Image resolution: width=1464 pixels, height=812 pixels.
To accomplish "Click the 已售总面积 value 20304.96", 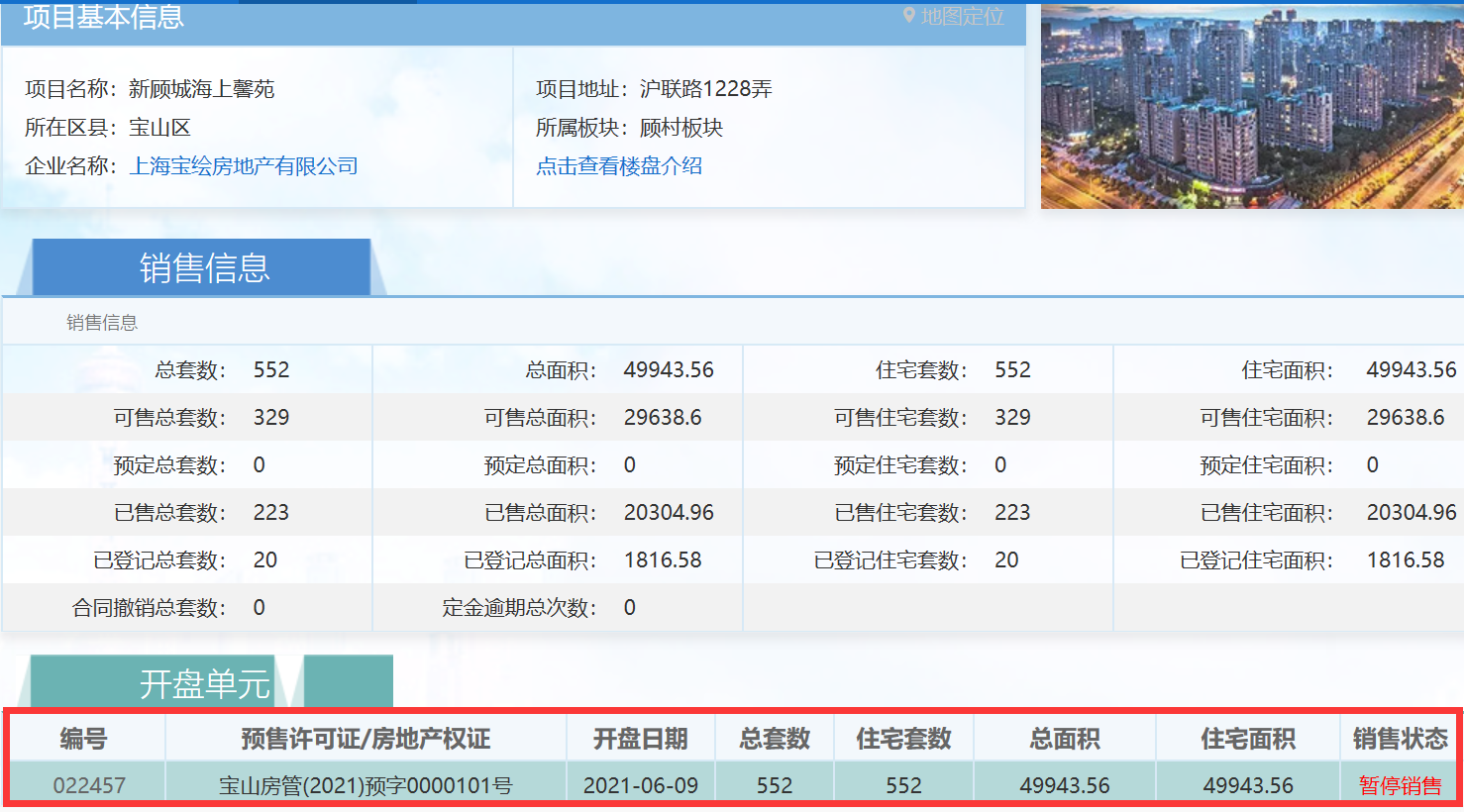I will (x=669, y=513).
